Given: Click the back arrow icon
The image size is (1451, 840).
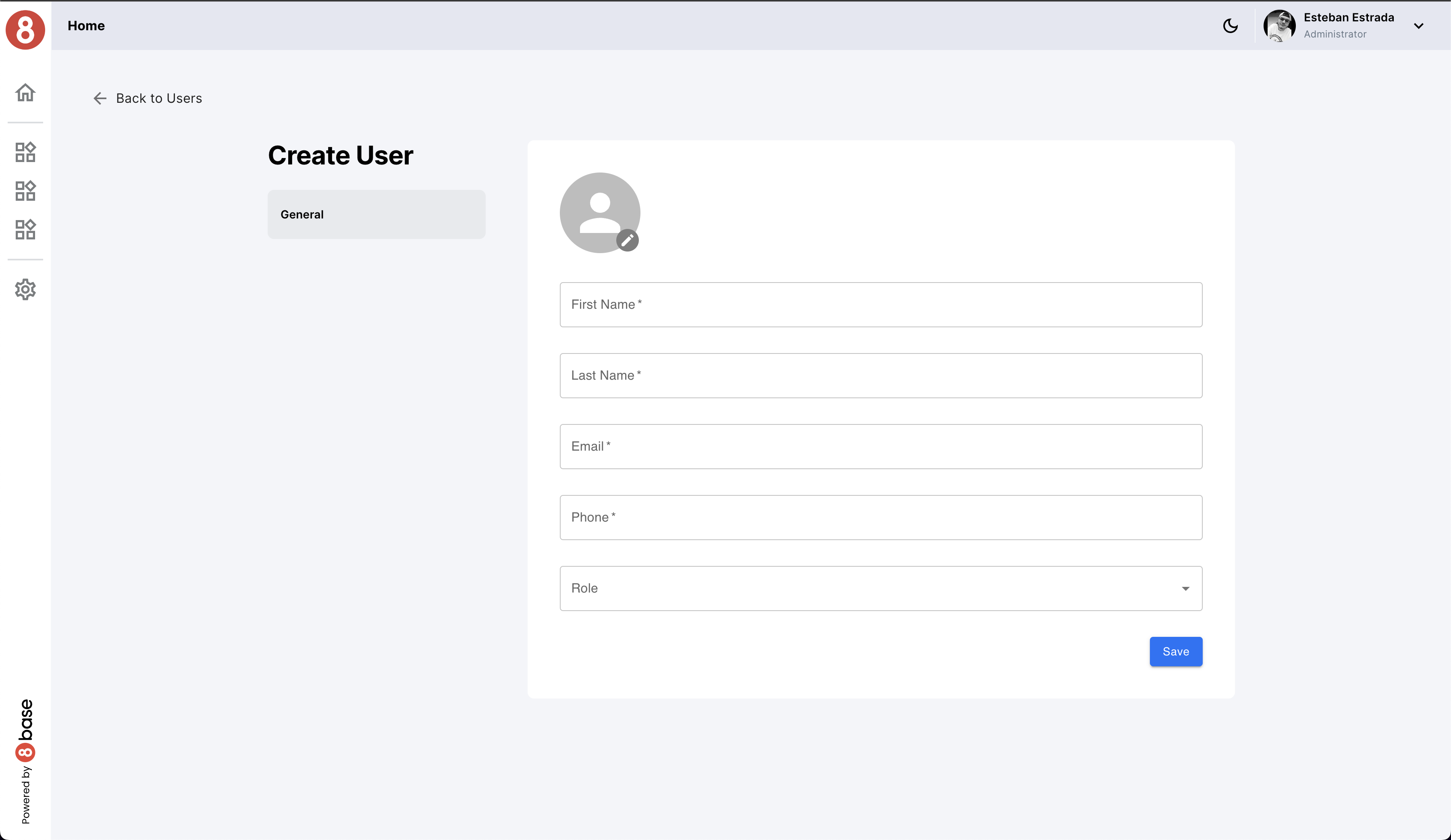Looking at the screenshot, I should [100, 98].
